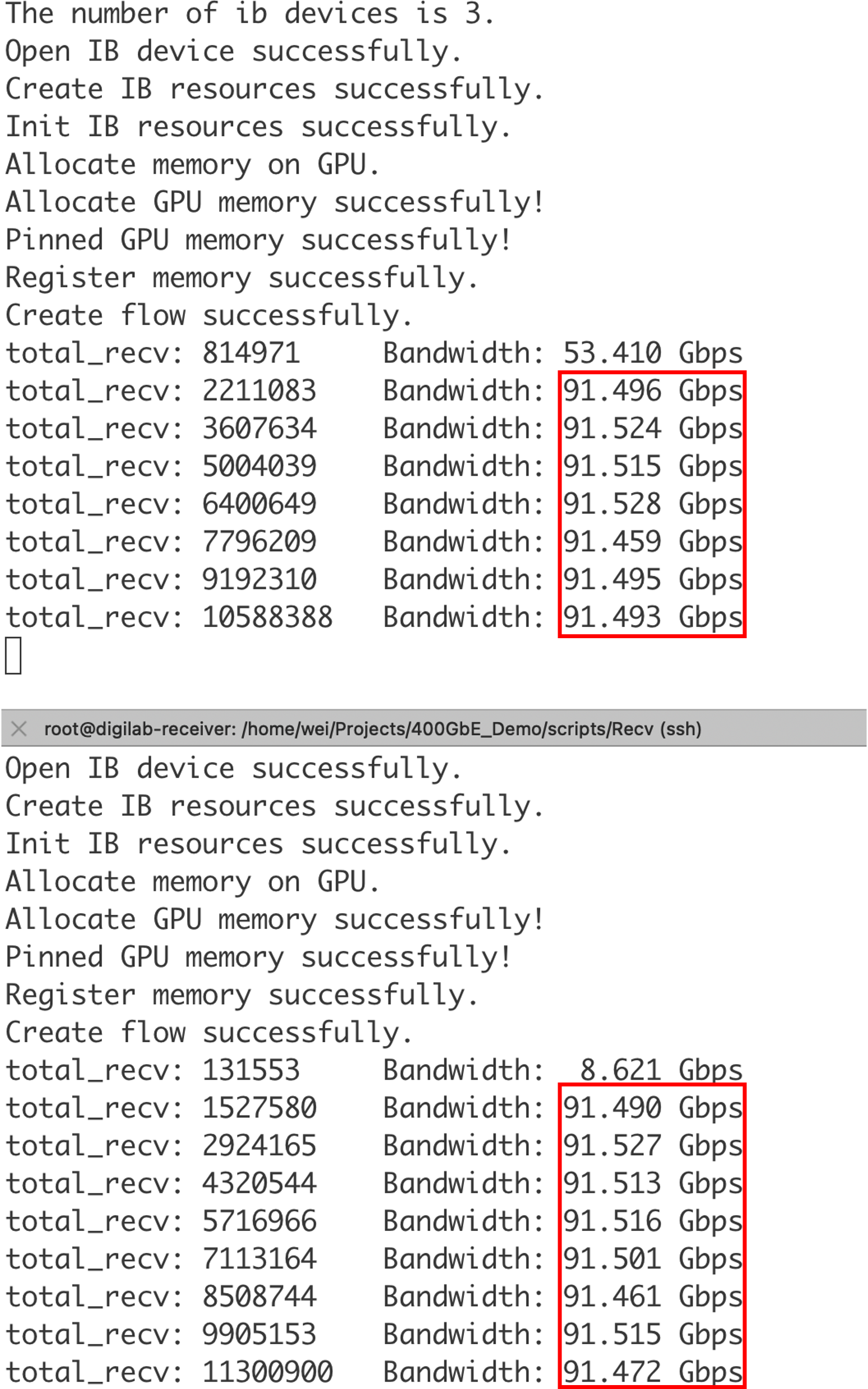Click "Allocate memory on GPU." in lower pane

(x=192, y=881)
